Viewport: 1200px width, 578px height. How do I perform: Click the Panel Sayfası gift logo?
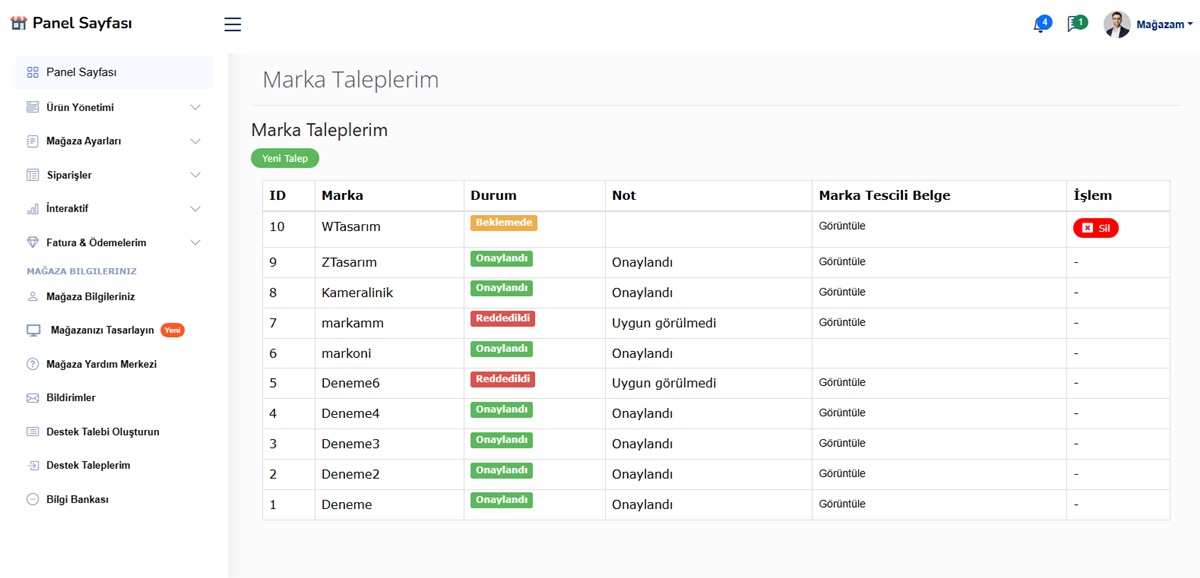[x=18, y=23]
